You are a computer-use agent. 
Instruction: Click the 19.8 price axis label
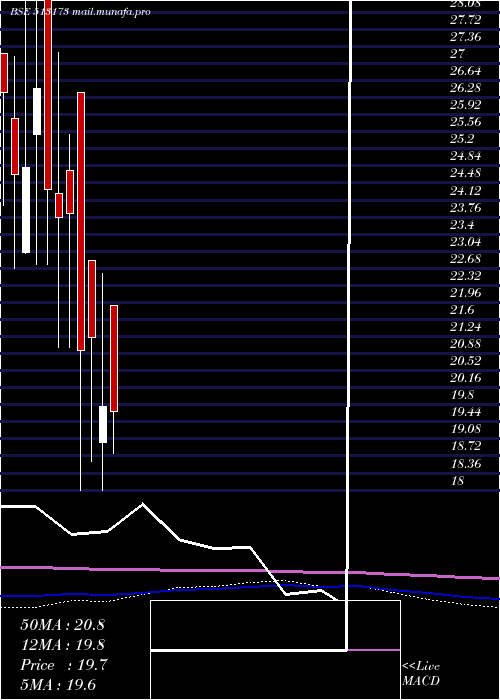(x=462, y=395)
